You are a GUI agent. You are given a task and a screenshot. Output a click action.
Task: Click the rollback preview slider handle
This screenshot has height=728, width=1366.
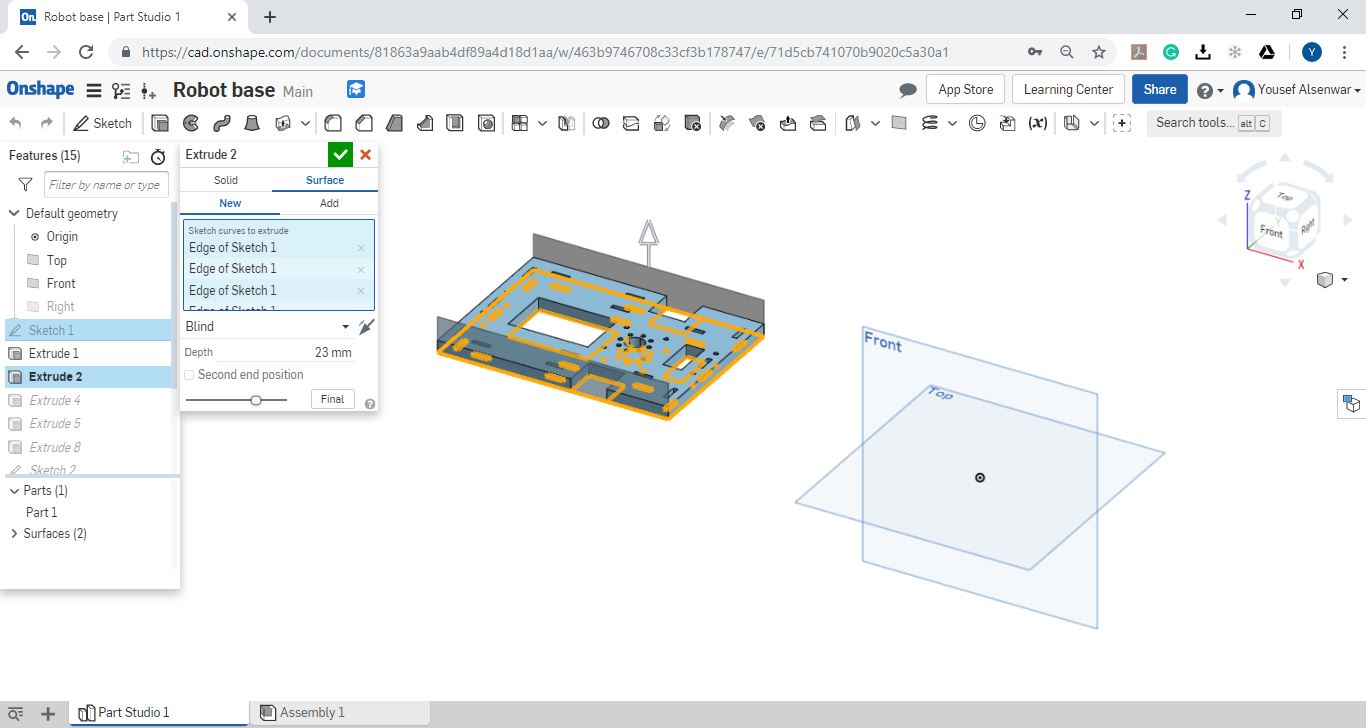tap(256, 400)
